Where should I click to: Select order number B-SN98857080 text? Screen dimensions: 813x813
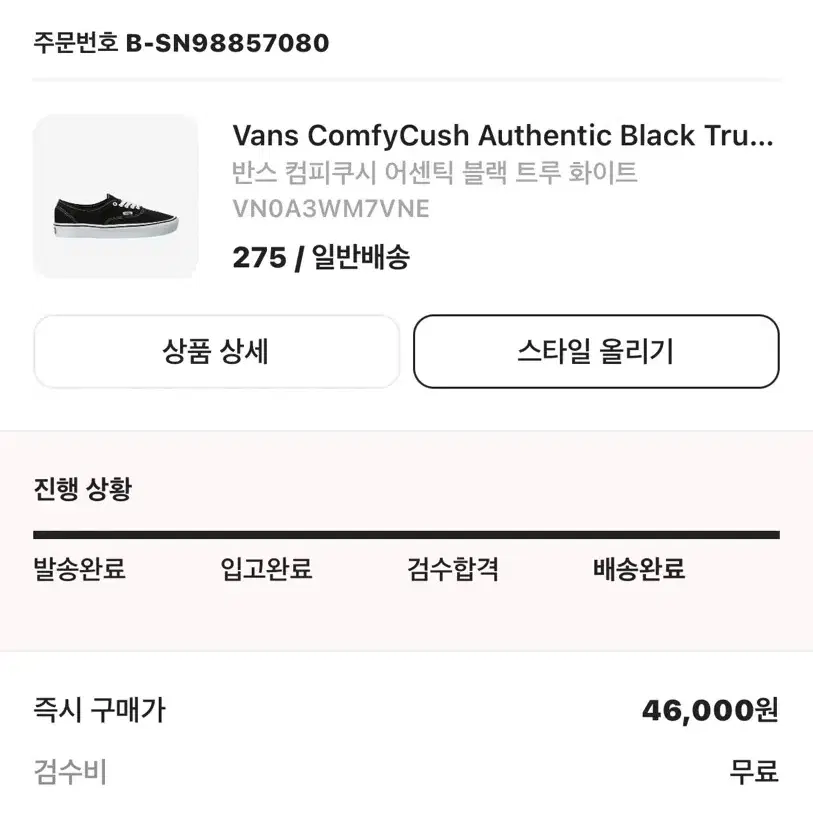[227, 43]
